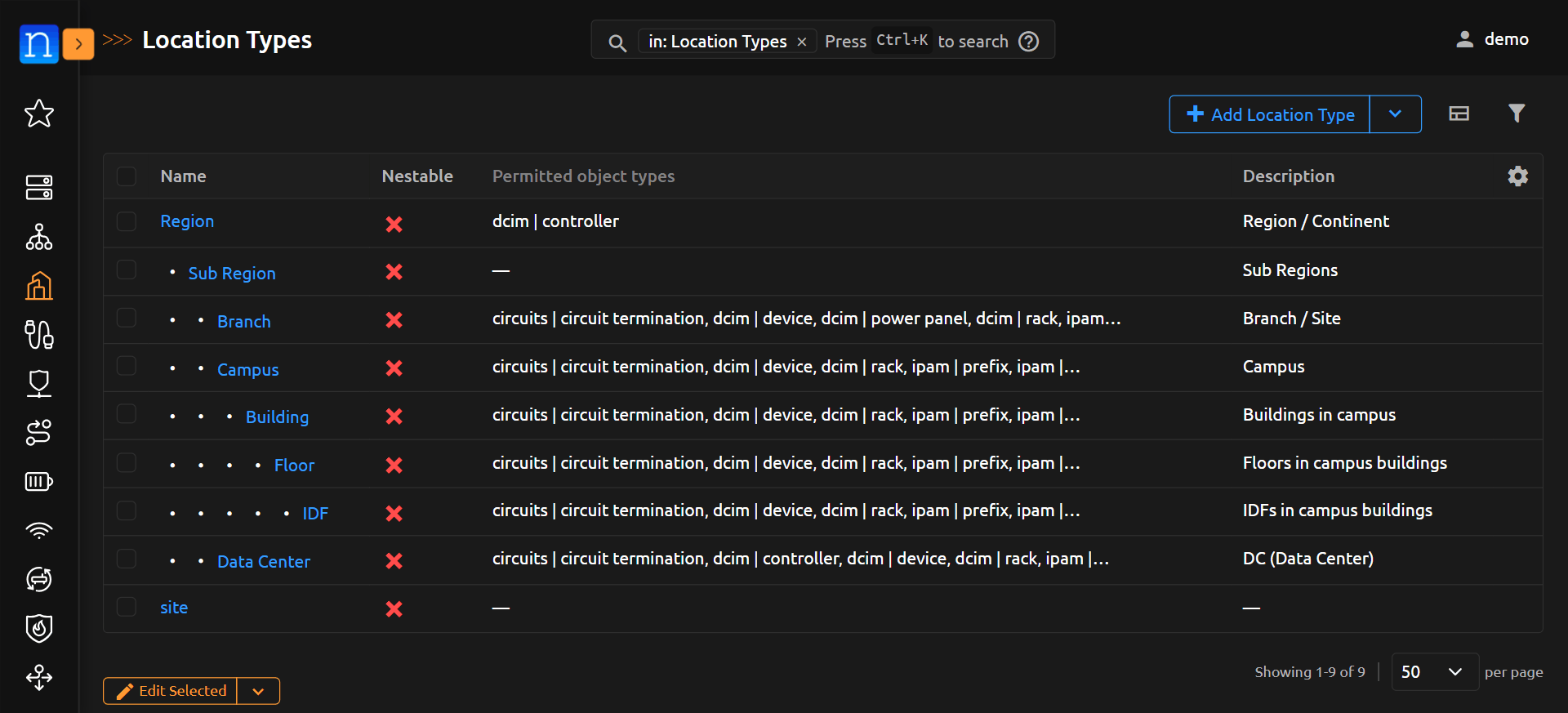
Task: Tick the checkbox for the Region row
Action: tap(127, 221)
